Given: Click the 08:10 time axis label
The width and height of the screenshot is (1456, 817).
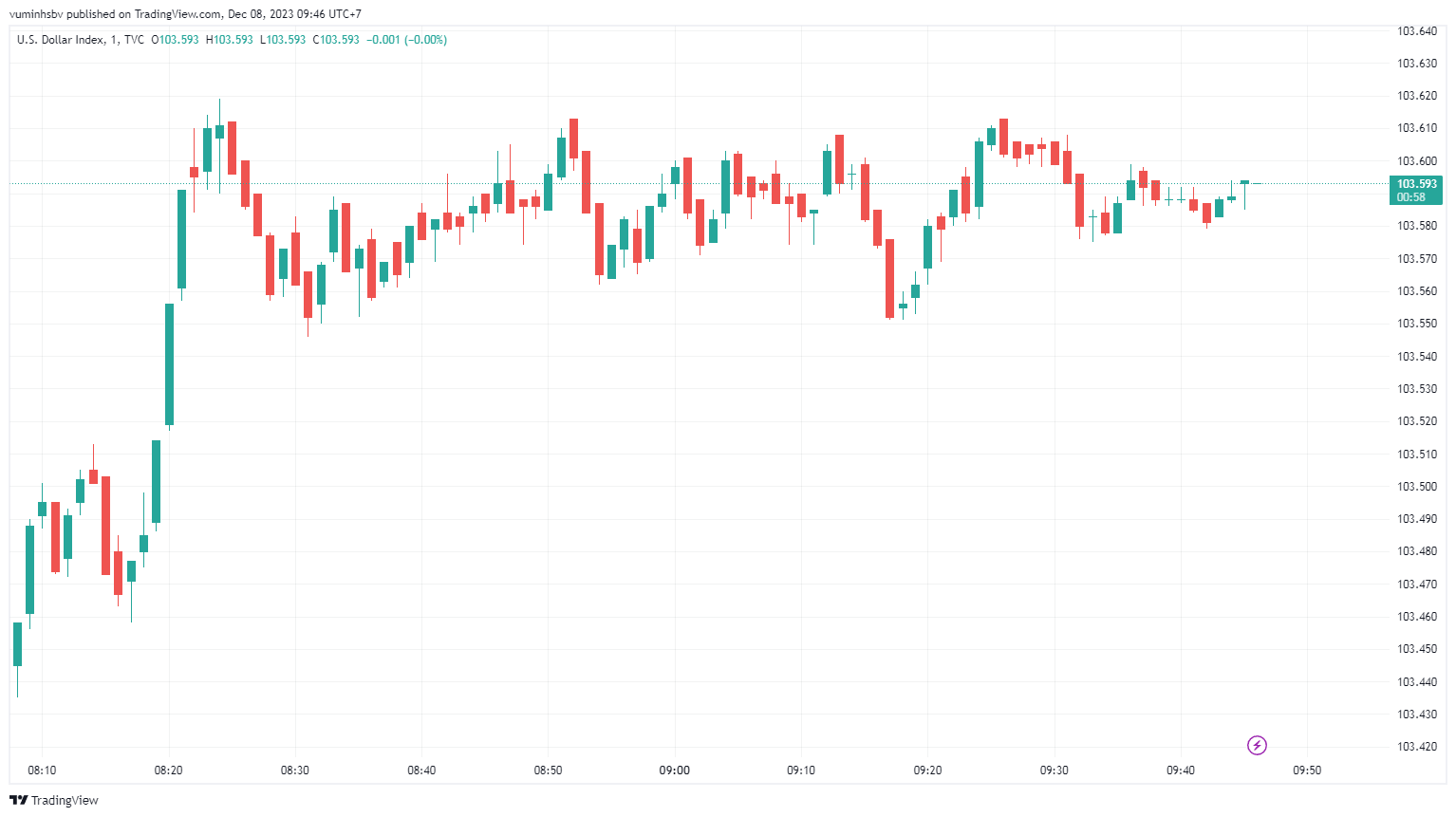Looking at the screenshot, I should [42, 771].
